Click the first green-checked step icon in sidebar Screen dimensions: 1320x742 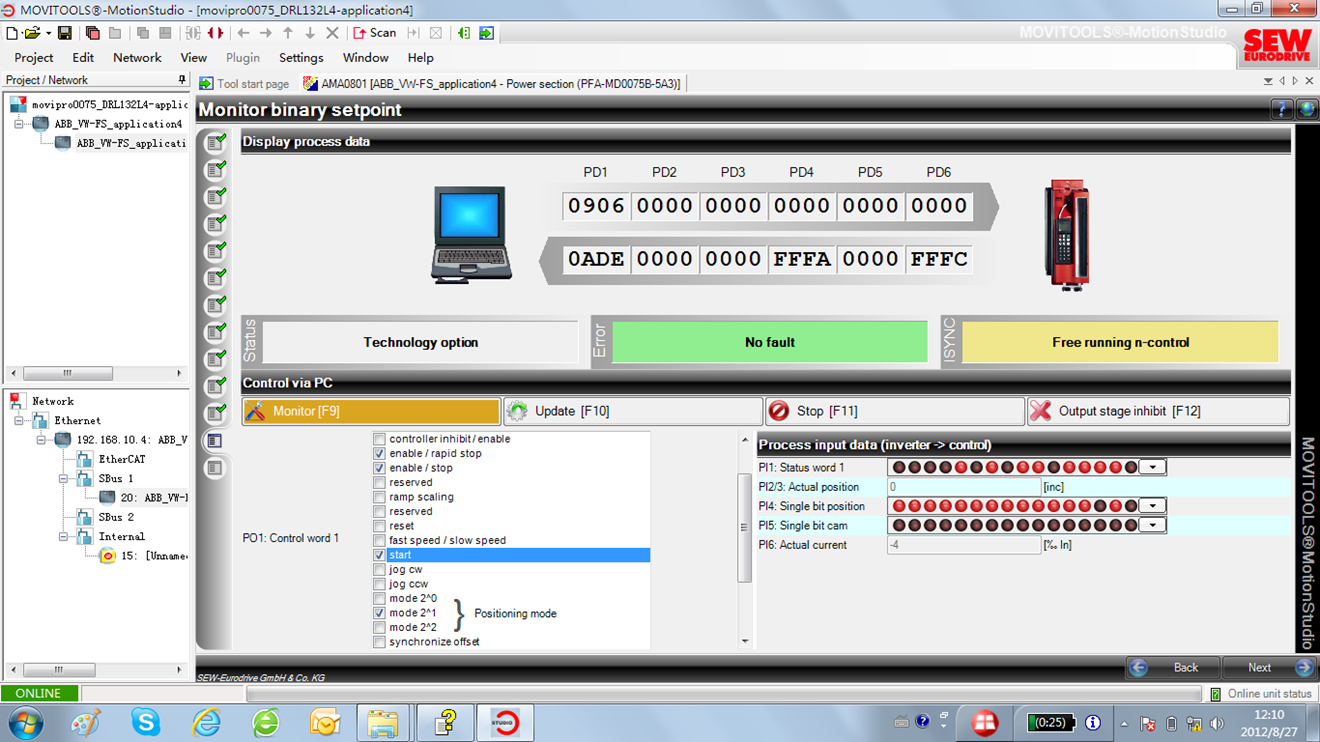point(215,143)
